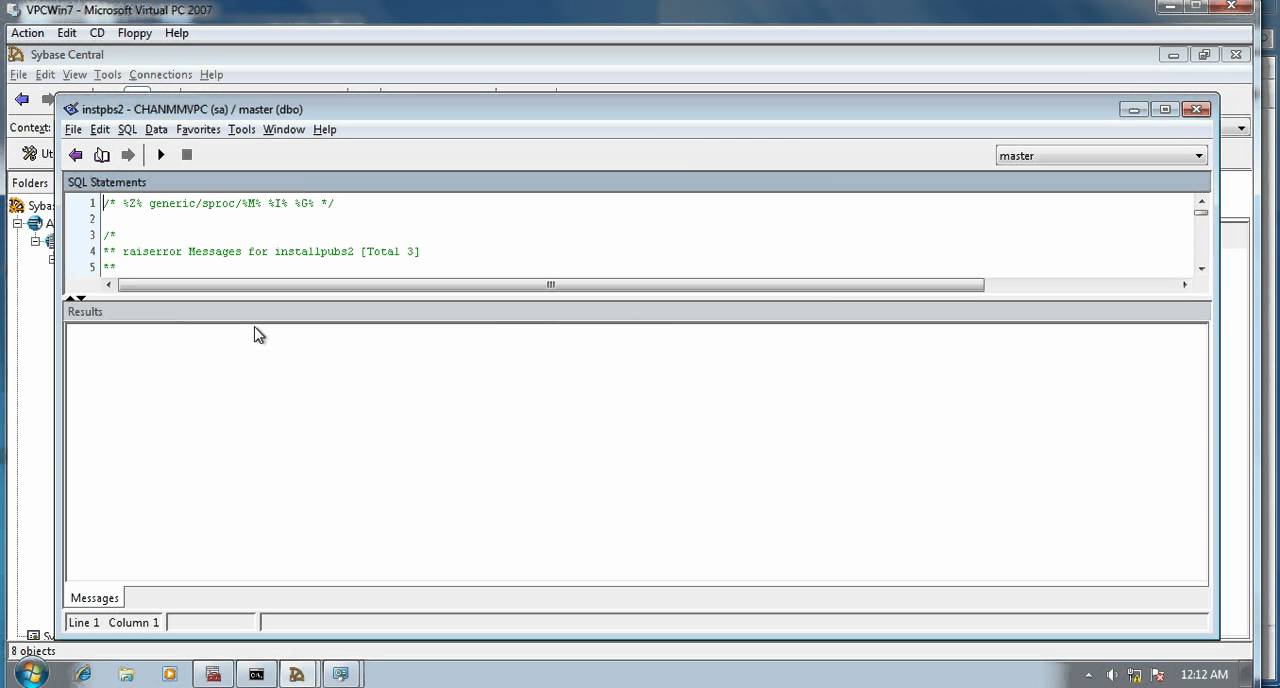The width and height of the screenshot is (1280, 688).
Task: Open Virtual PC Help menu
Action: pos(176,33)
